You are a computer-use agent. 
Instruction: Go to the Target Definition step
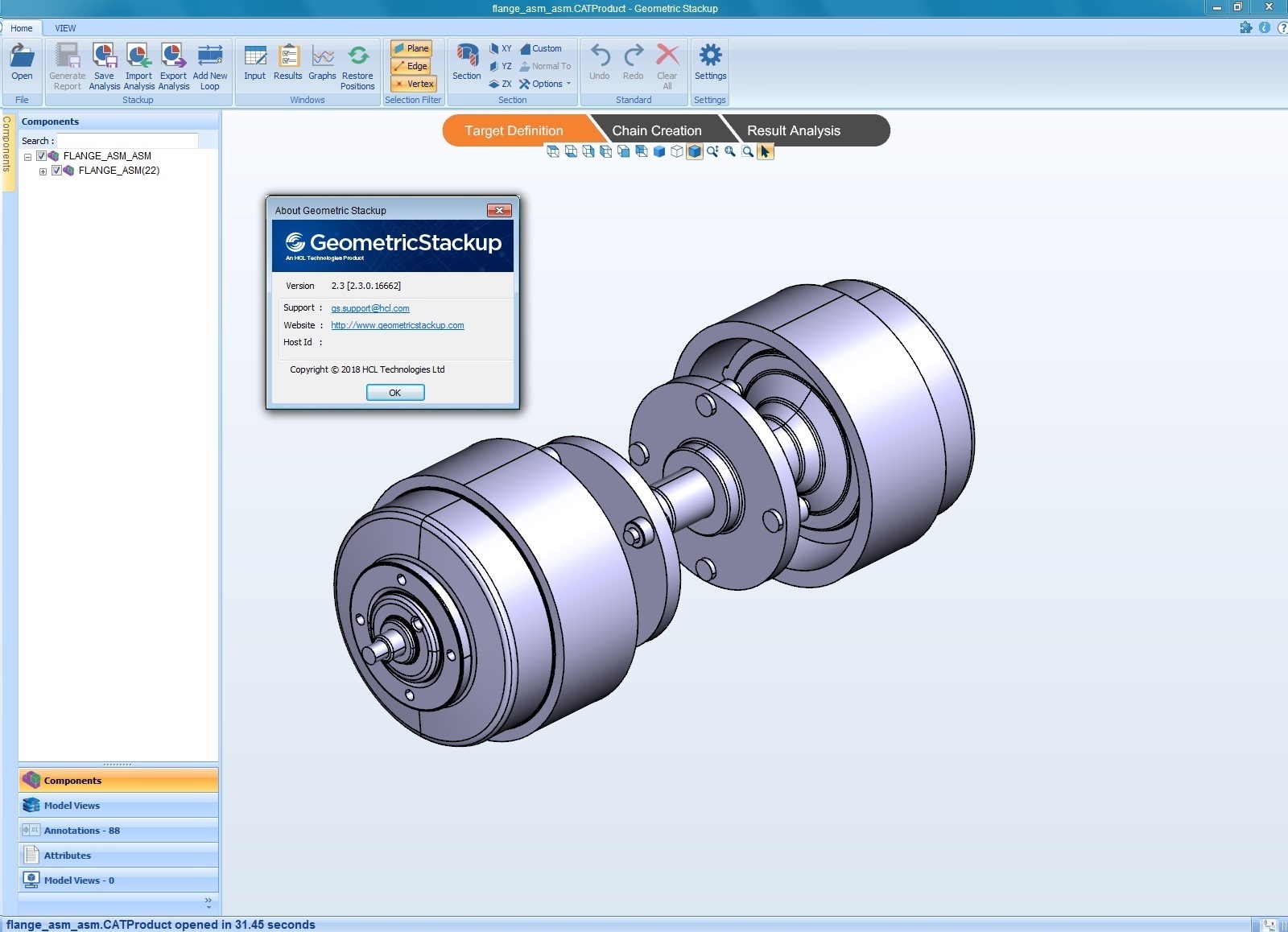point(515,130)
